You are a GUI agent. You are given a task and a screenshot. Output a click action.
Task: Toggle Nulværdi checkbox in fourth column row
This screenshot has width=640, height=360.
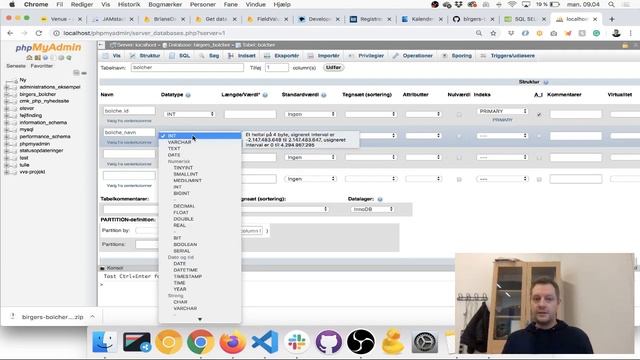[459, 179]
